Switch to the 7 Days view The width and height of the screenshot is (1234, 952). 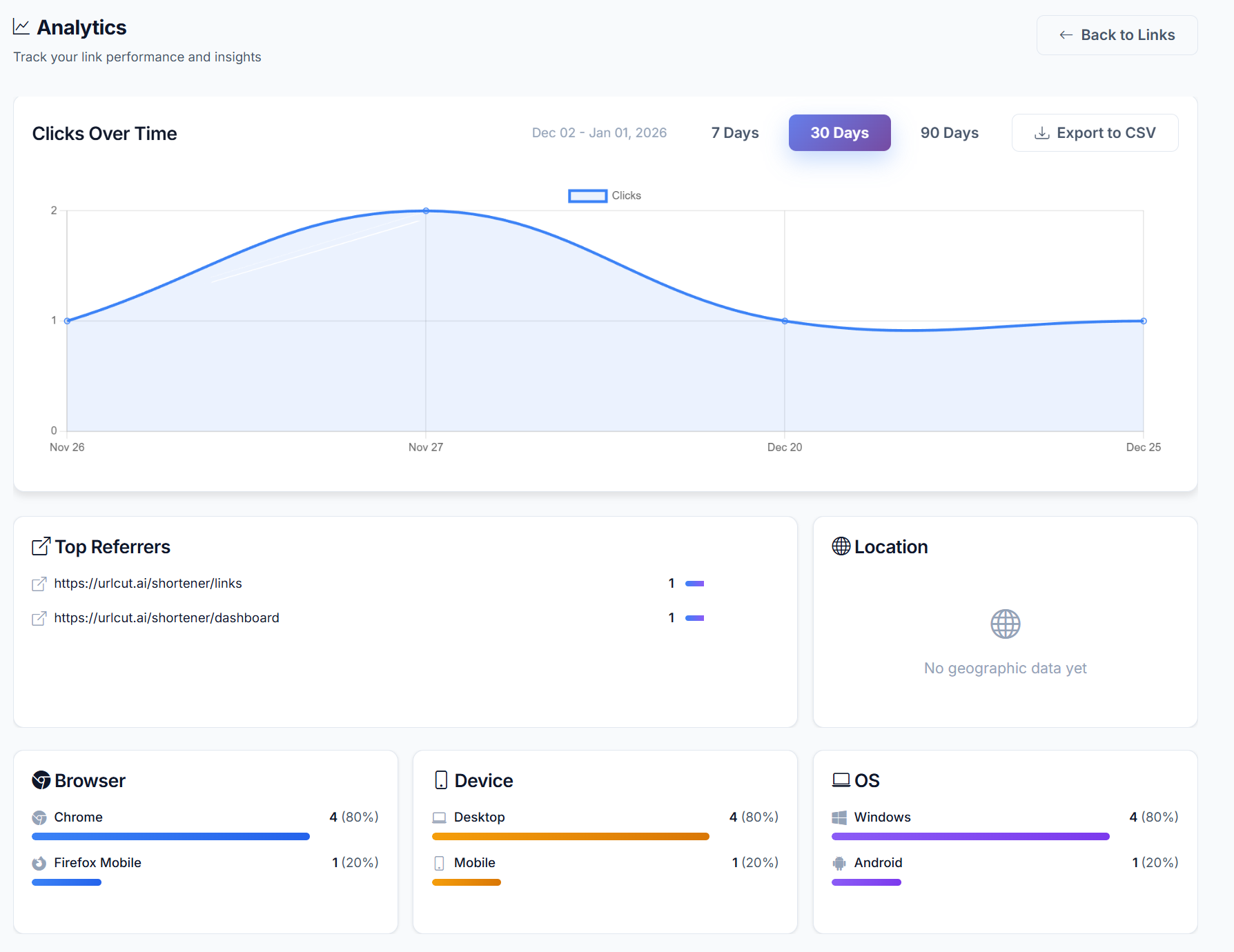tap(734, 132)
